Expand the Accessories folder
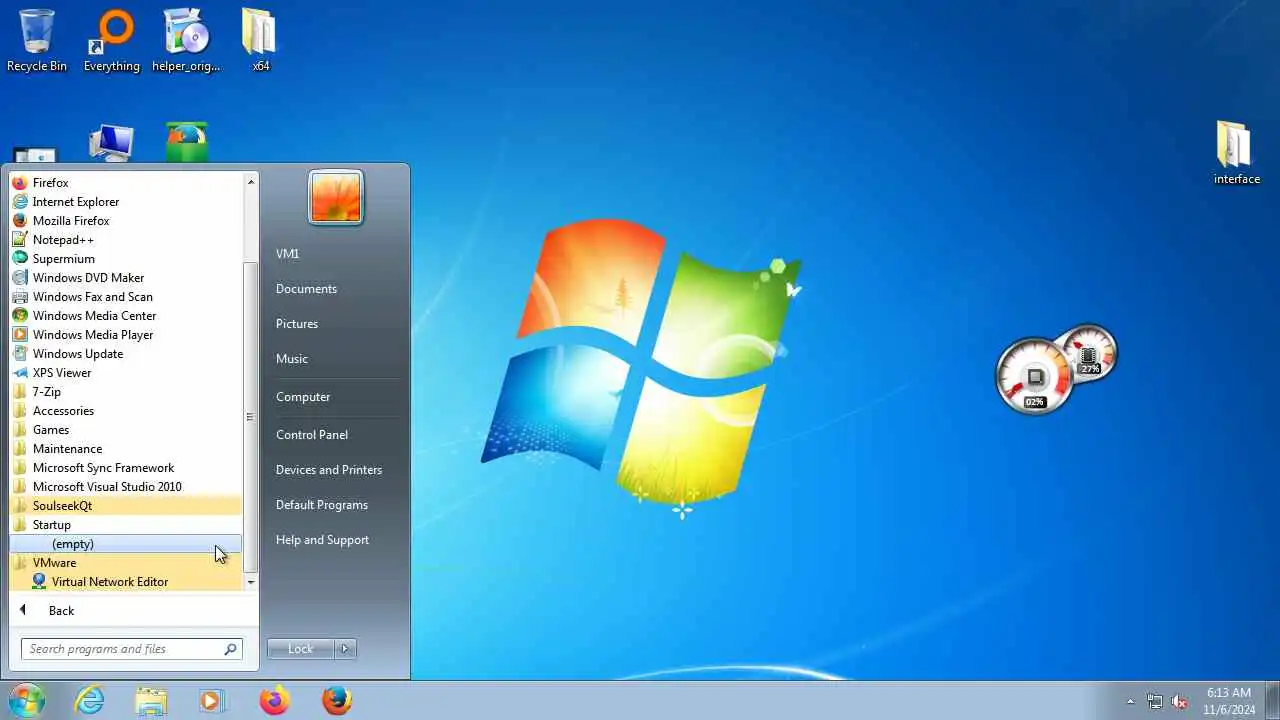The height and width of the screenshot is (720, 1280). pyautogui.click(x=125, y=411)
